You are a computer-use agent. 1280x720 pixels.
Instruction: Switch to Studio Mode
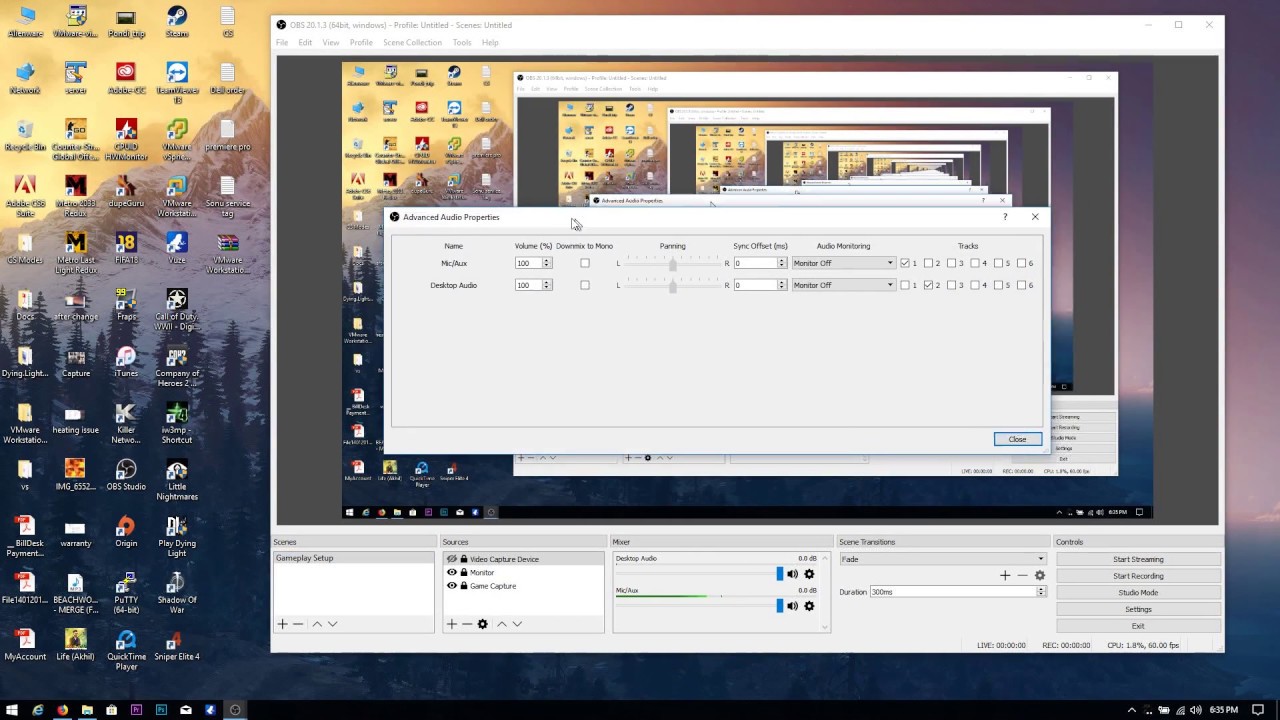(x=1138, y=592)
